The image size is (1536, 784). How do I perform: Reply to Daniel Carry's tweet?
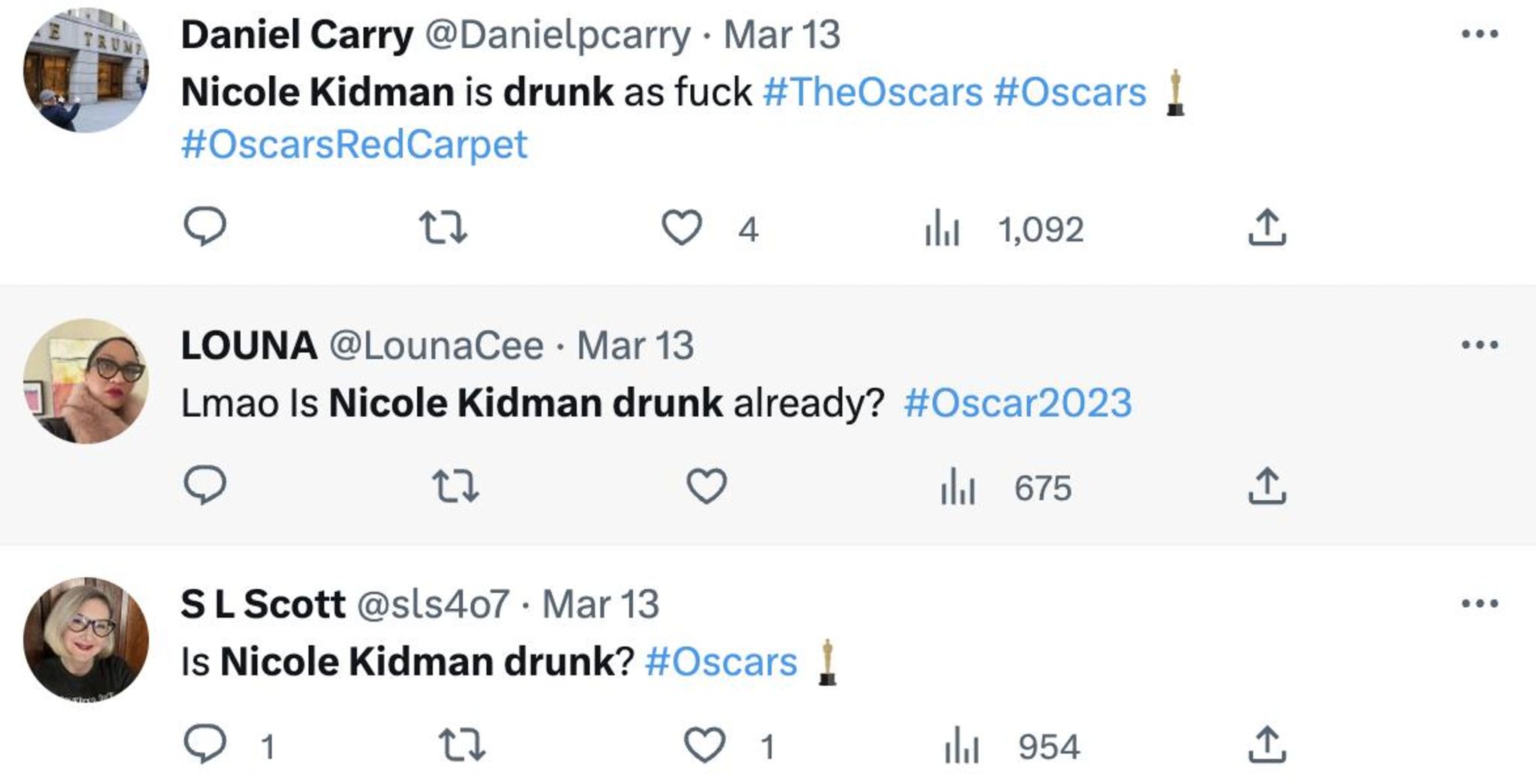coord(205,226)
